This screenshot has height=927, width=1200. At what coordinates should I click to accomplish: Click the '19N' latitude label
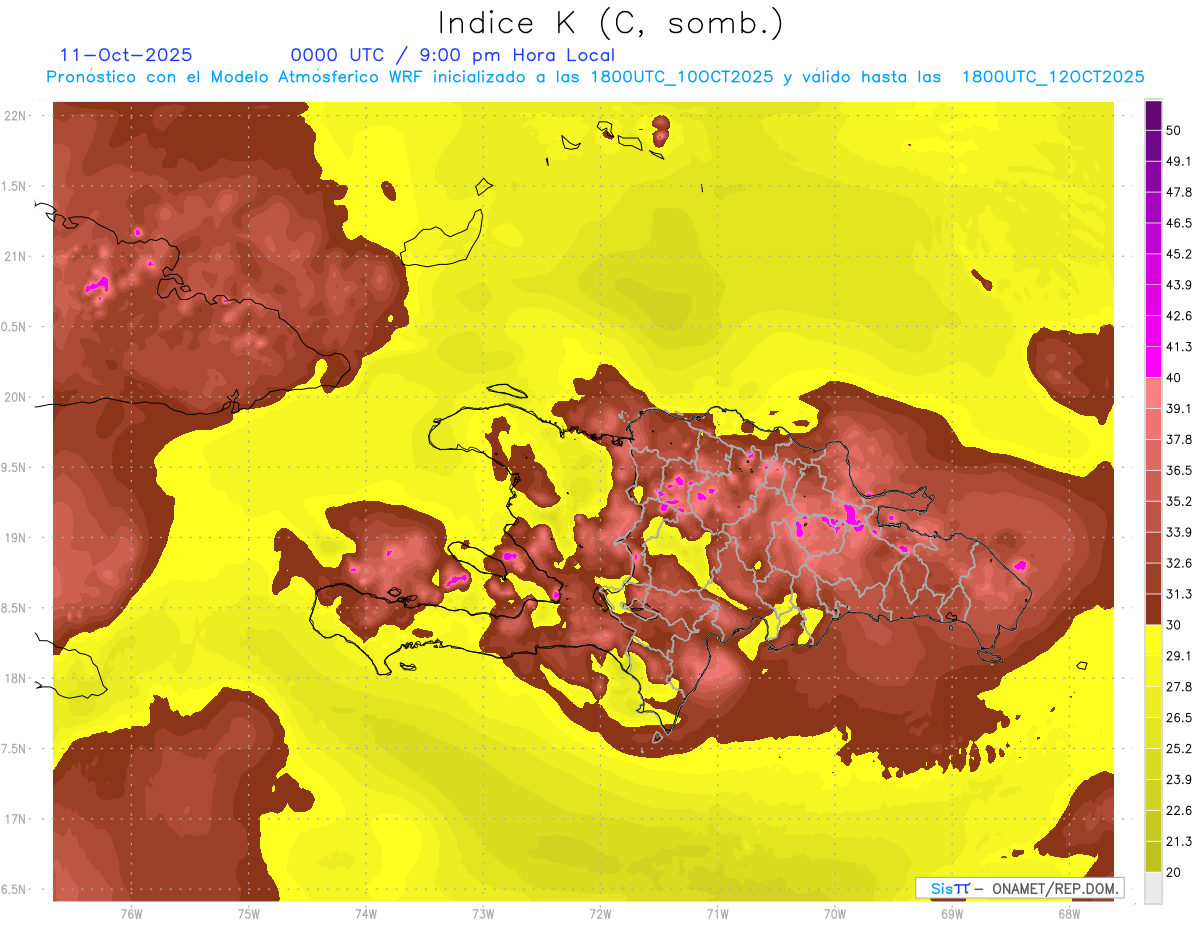coord(15,538)
